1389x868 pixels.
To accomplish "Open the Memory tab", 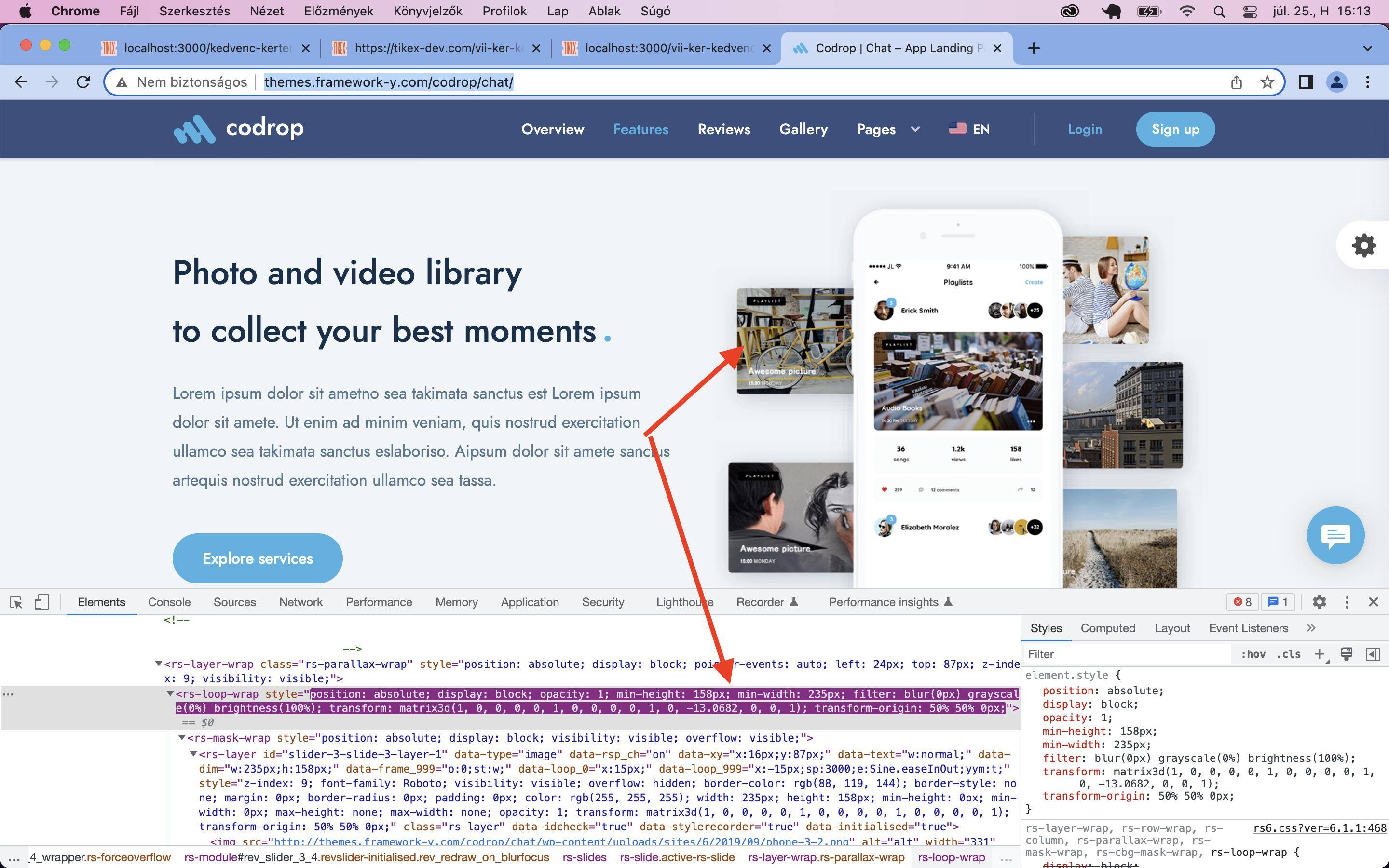I will coord(456,602).
